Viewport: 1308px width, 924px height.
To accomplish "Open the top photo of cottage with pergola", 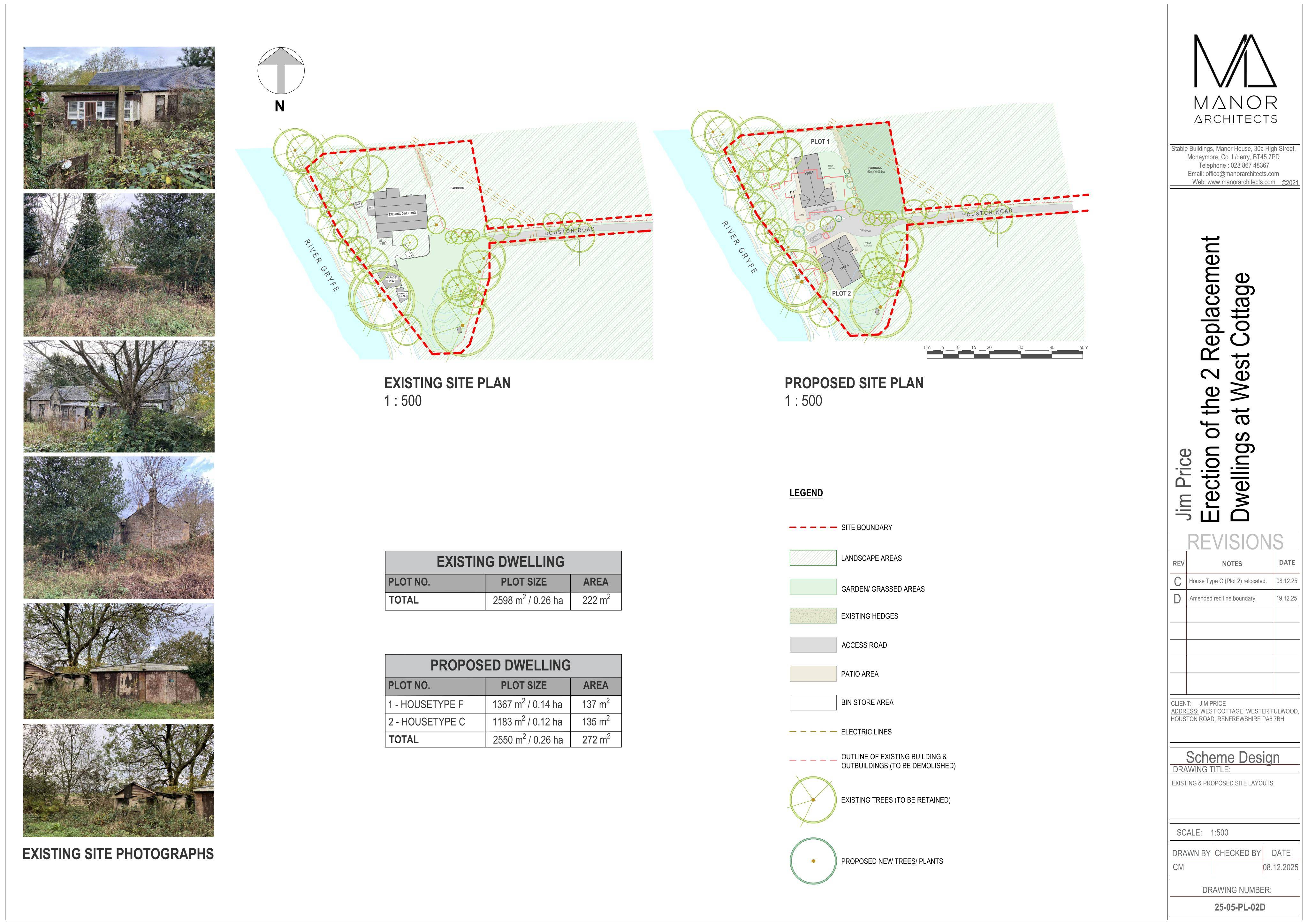I will tap(119, 118).
